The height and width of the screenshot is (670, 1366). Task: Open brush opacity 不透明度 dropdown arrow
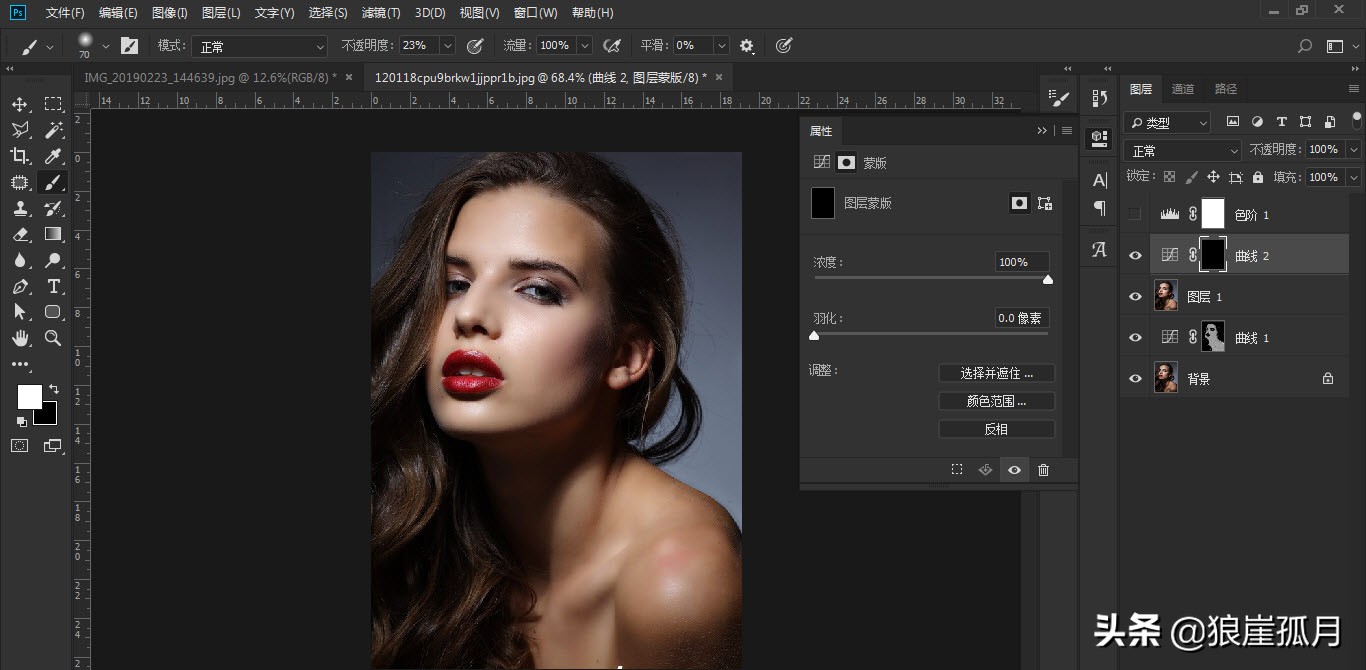(447, 46)
